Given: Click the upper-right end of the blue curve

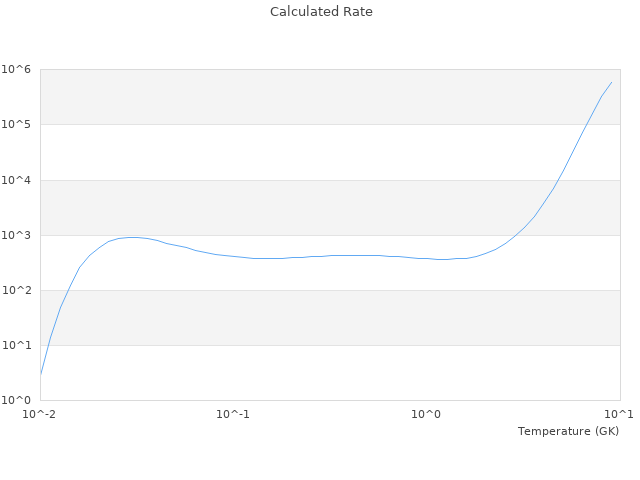Looking at the screenshot, I should 611,82.
